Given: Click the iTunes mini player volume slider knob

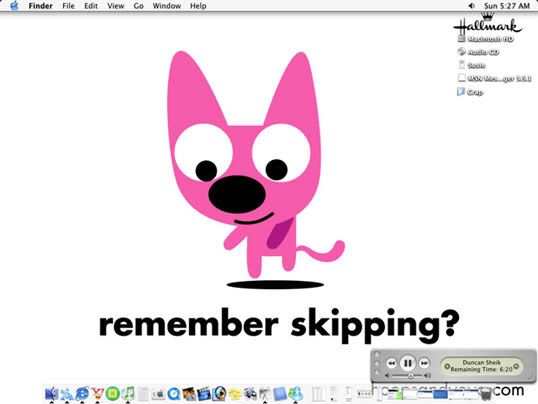Looking at the screenshot, I should point(410,376).
